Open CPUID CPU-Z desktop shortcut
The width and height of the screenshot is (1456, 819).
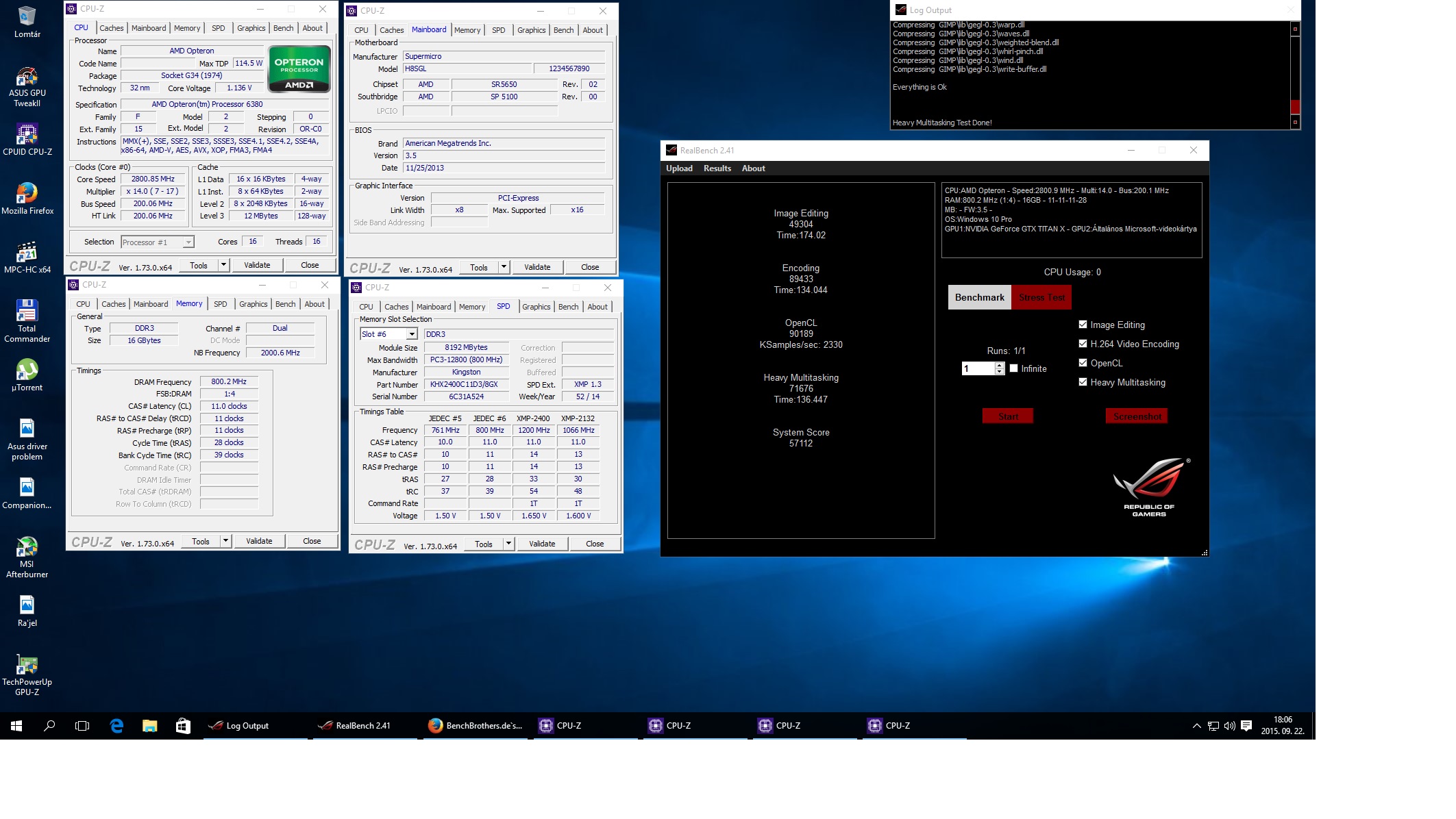coord(27,140)
